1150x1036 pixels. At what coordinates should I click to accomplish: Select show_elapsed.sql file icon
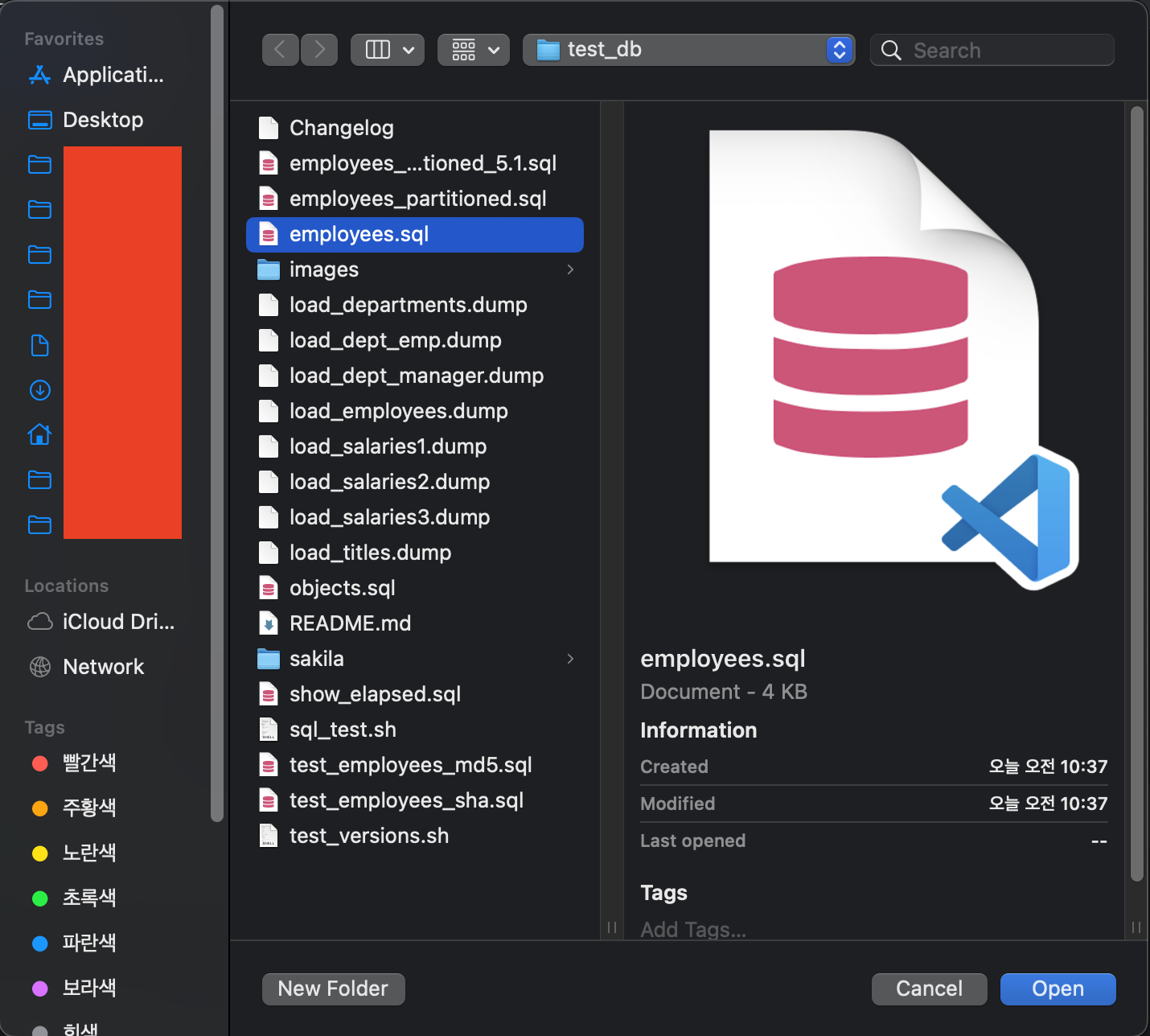point(269,694)
